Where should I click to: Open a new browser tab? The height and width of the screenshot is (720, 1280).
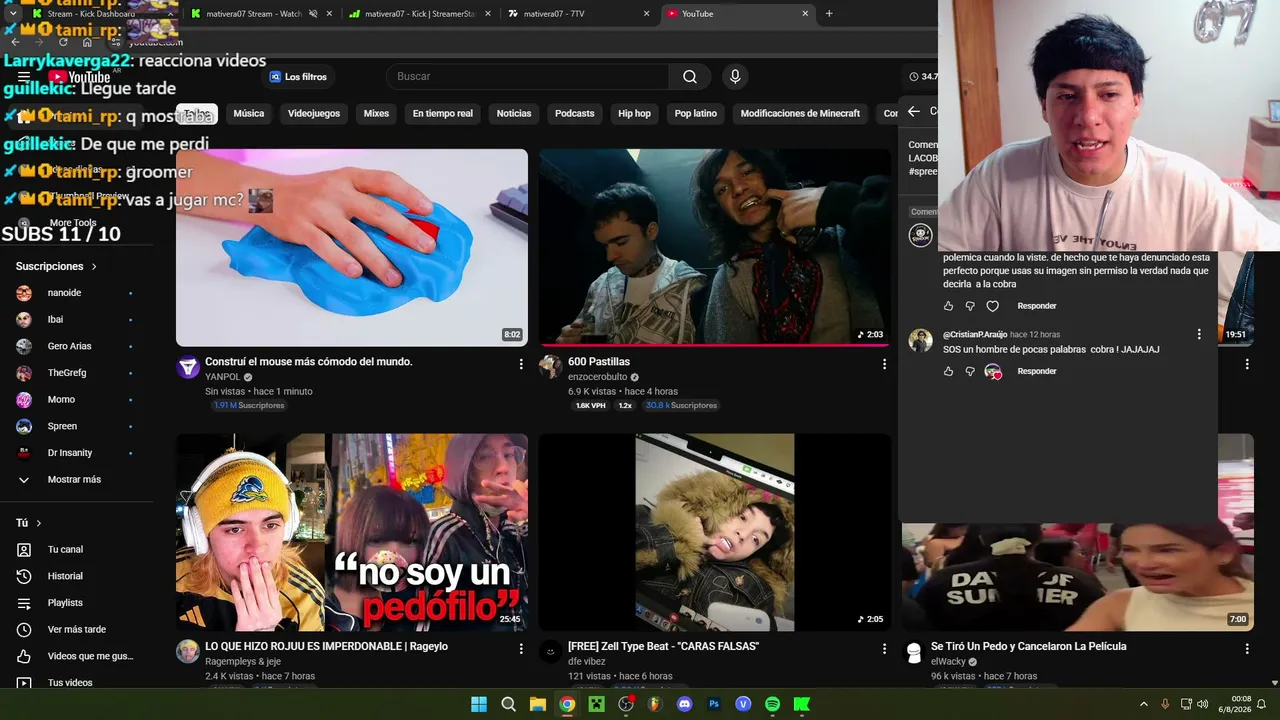coord(829,14)
